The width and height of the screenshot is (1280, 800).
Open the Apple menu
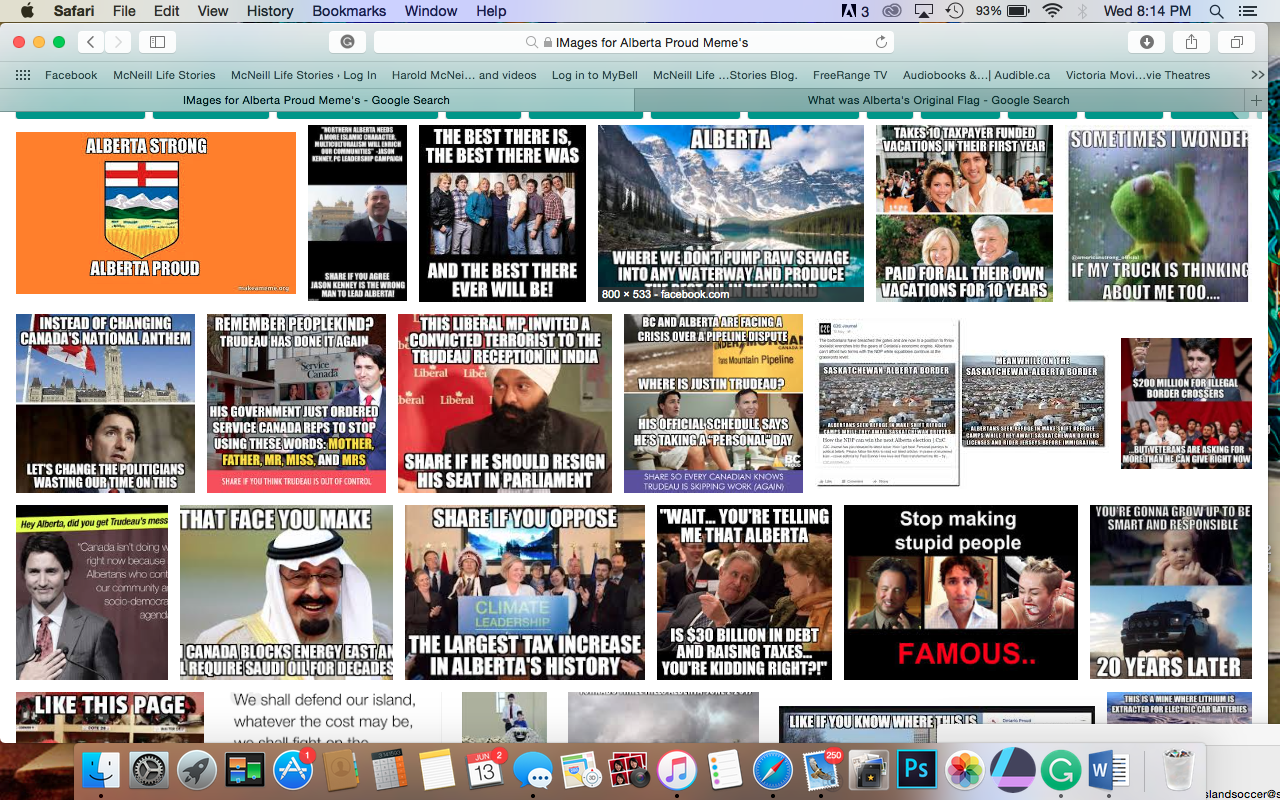27,11
